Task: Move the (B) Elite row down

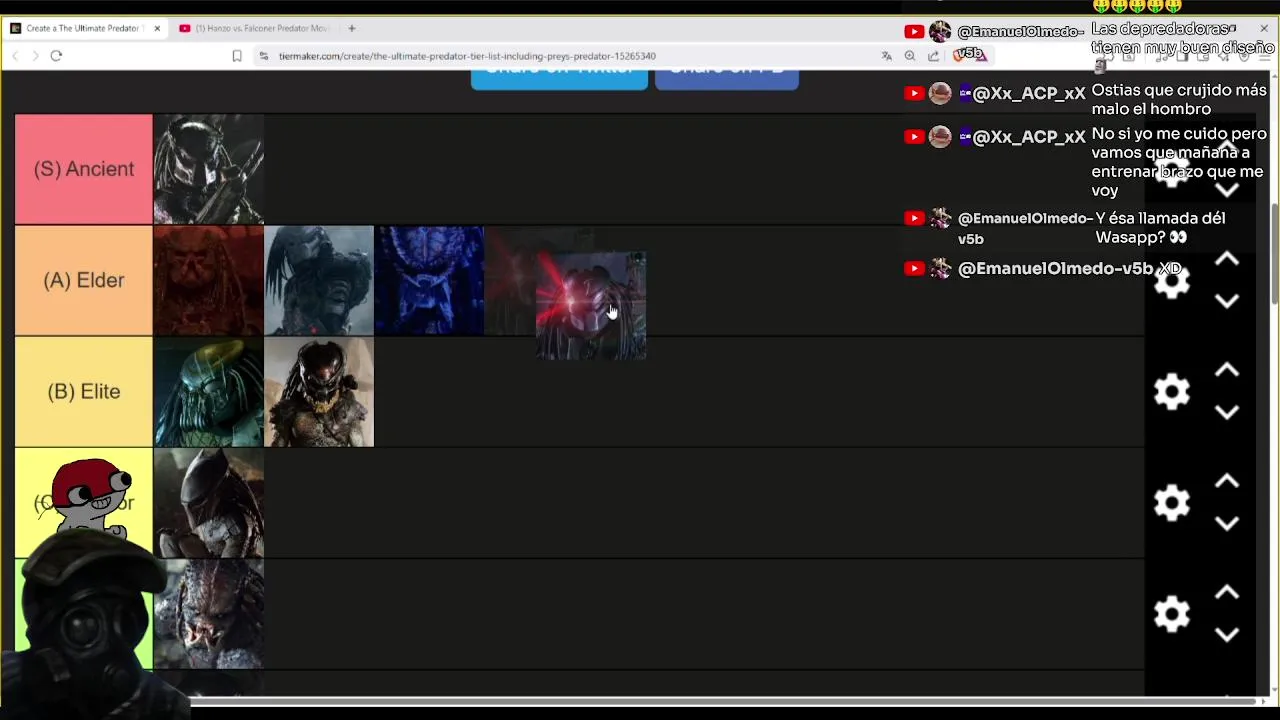Action: (1227, 412)
